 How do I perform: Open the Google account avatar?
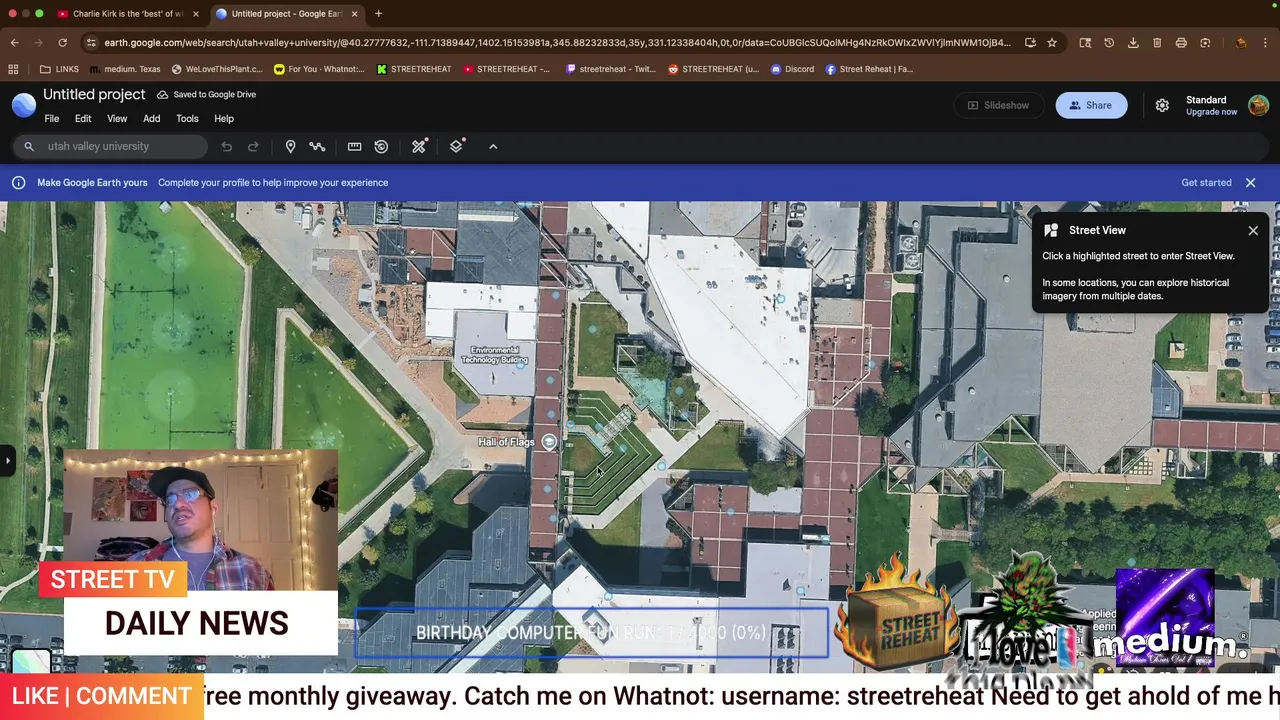point(1258,105)
